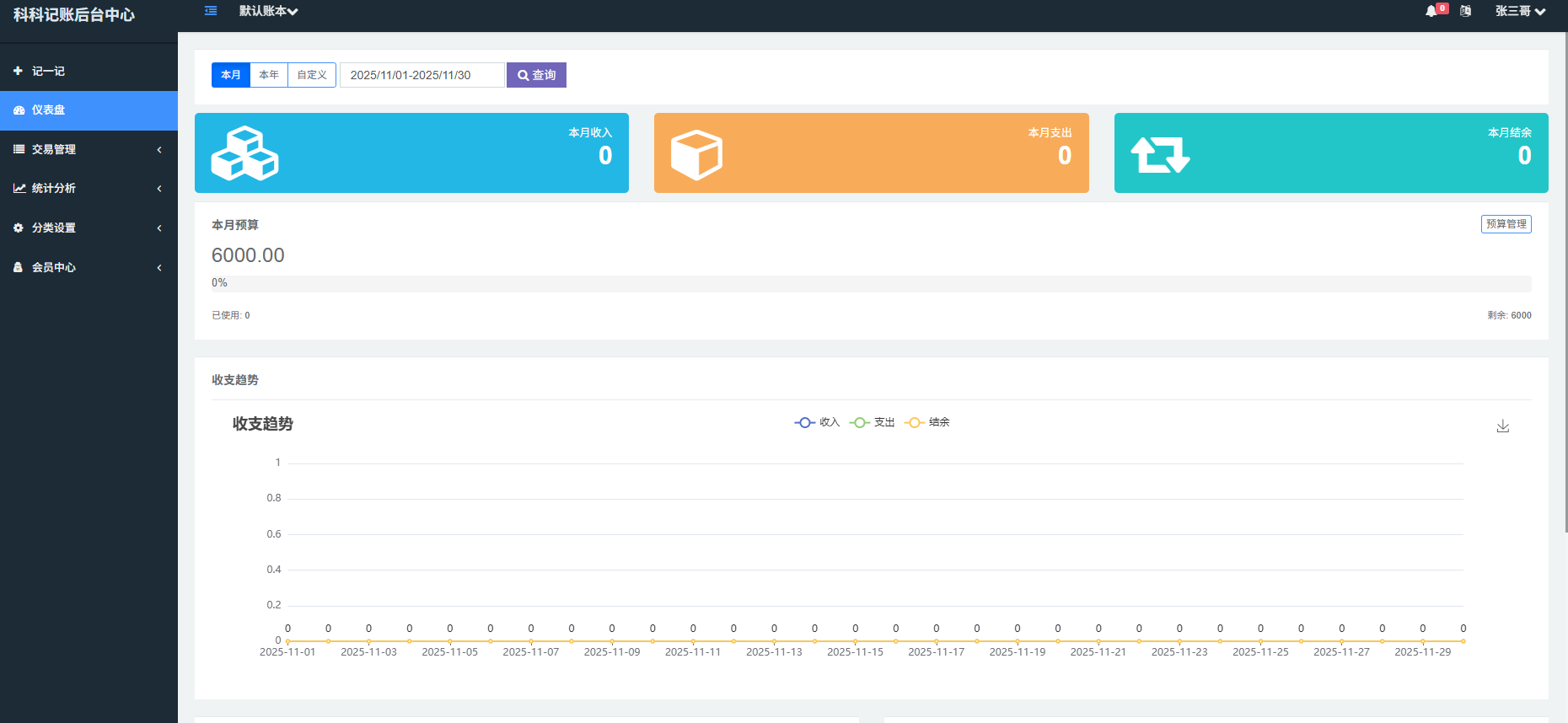
Task: Click the list icon beside 交易管理
Action: (19, 149)
